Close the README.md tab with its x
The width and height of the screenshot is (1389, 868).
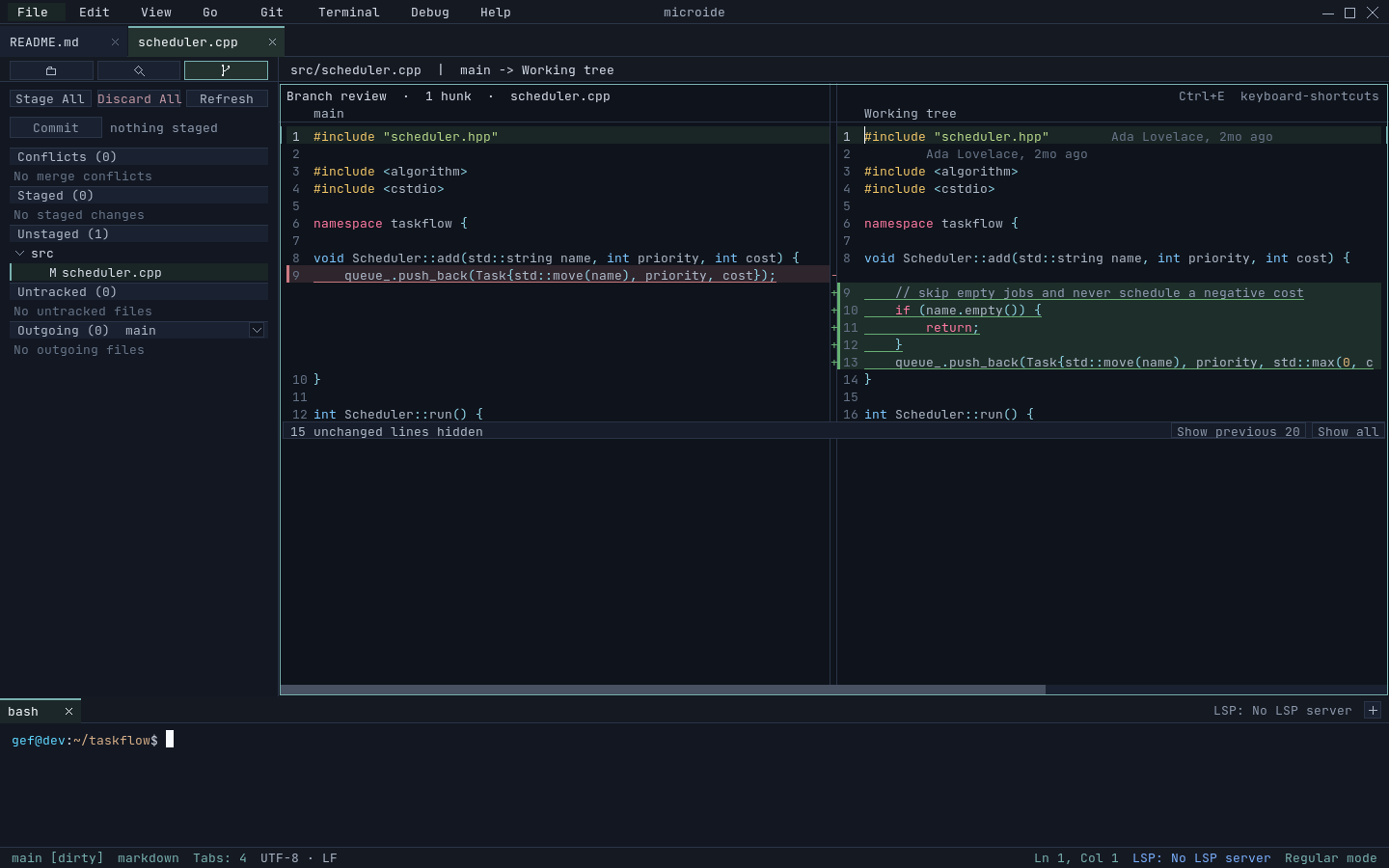pos(115,42)
